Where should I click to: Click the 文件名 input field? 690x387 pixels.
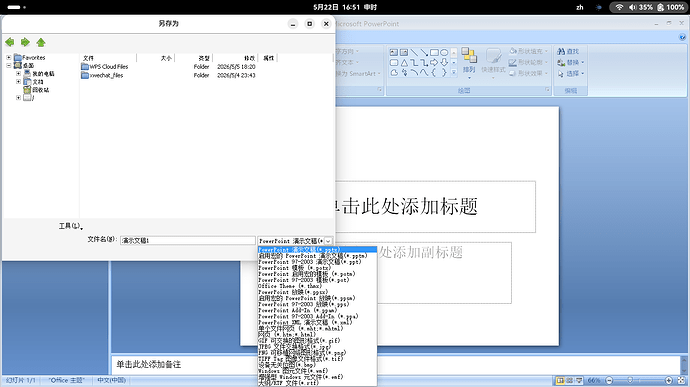point(188,240)
